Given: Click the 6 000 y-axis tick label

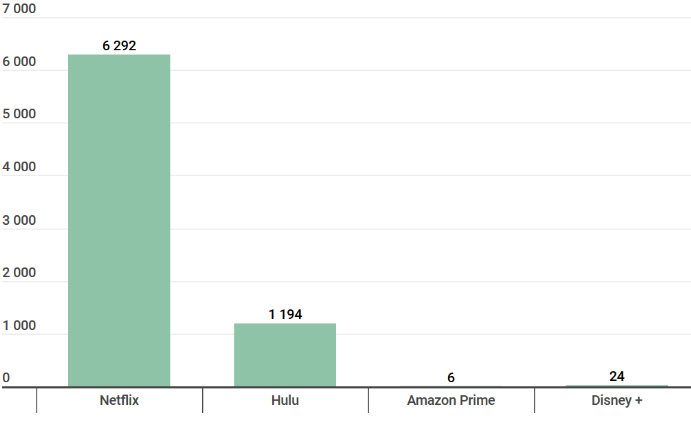Looking at the screenshot, I should click(19, 62).
